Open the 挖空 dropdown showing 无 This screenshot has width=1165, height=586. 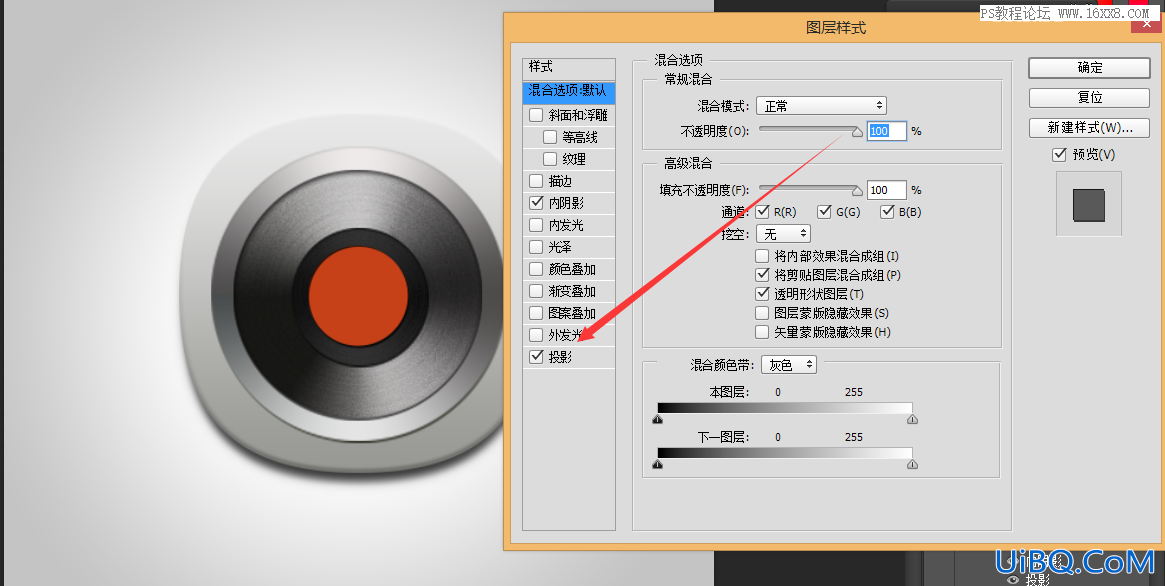tap(783, 234)
